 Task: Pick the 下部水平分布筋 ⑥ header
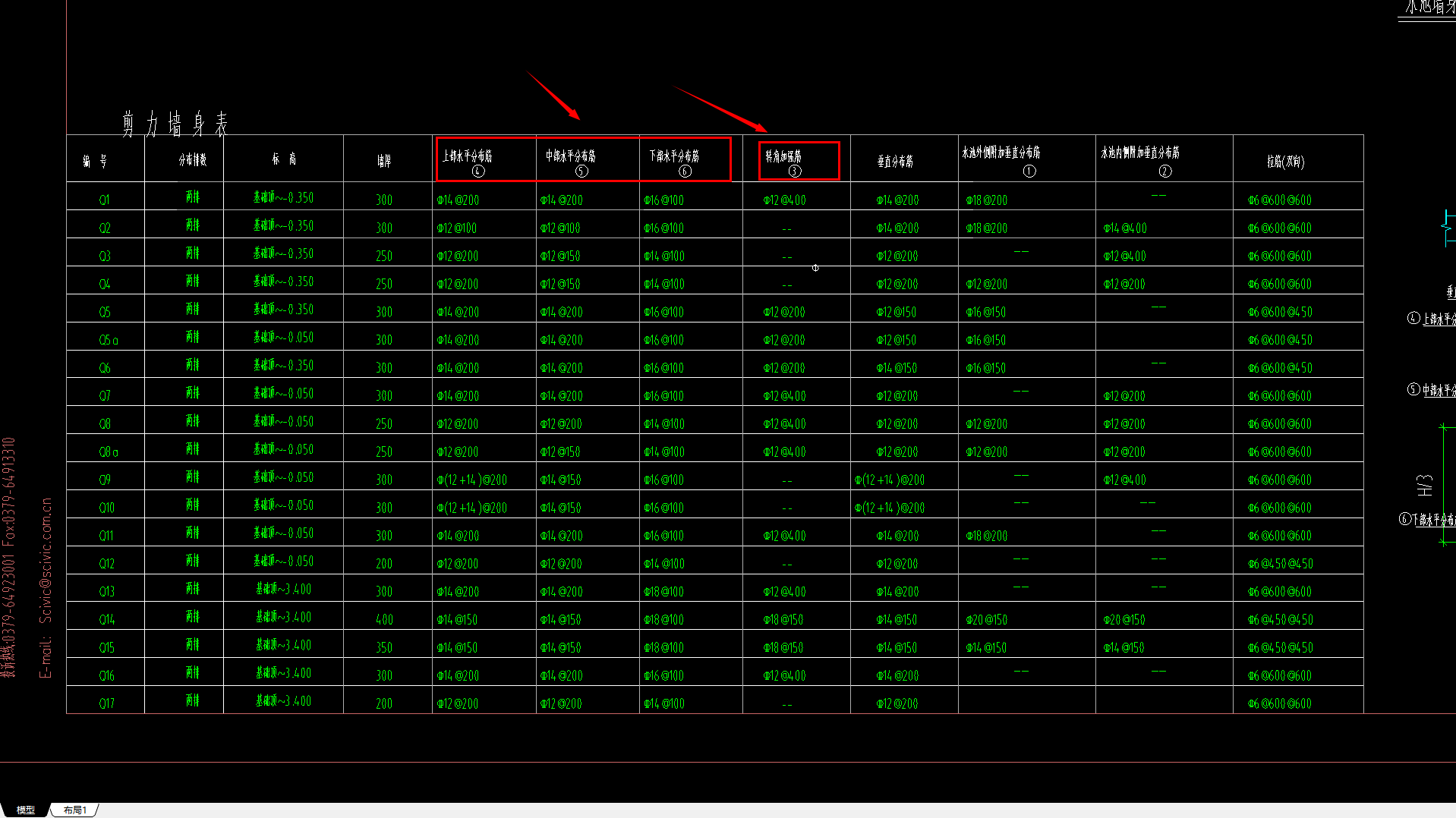click(674, 162)
